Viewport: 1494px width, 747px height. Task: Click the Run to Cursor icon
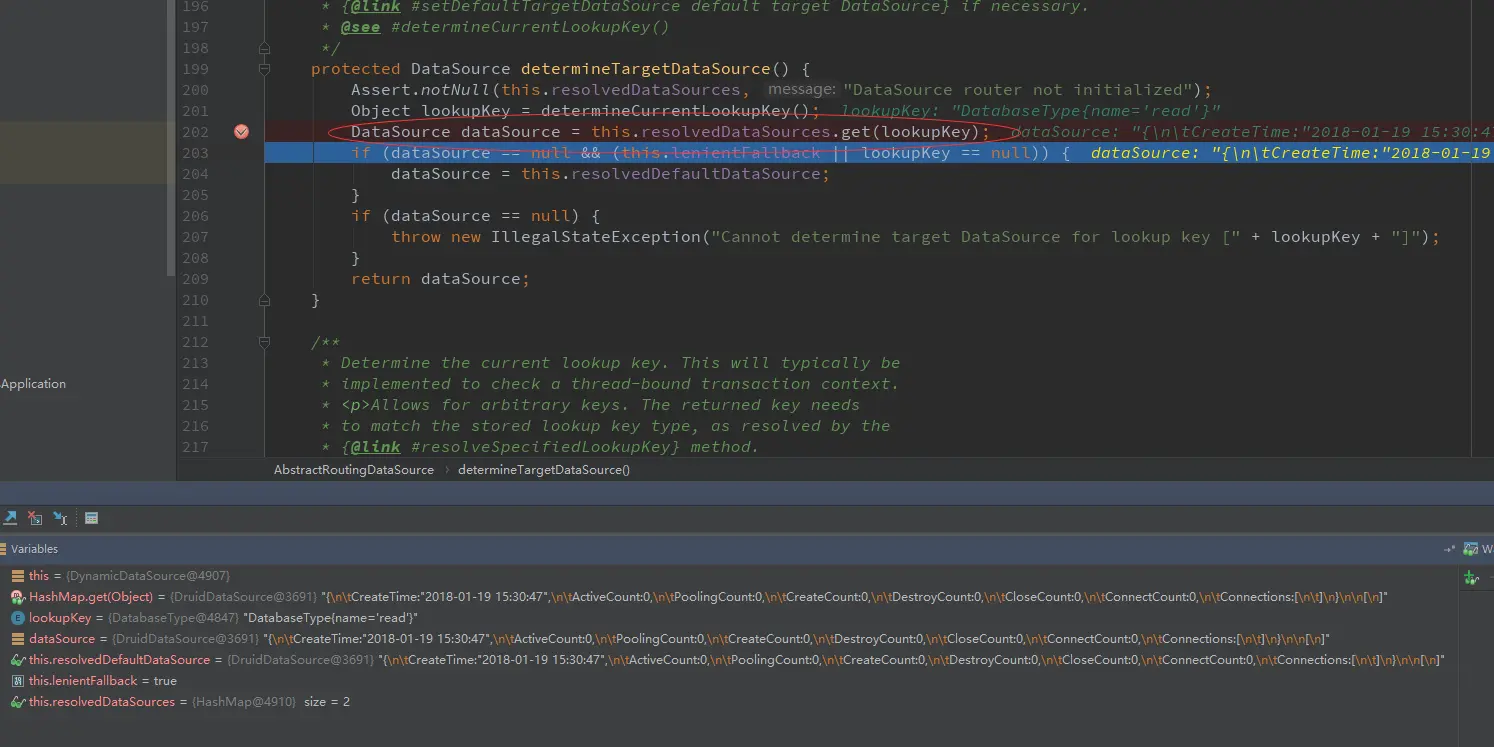60,518
